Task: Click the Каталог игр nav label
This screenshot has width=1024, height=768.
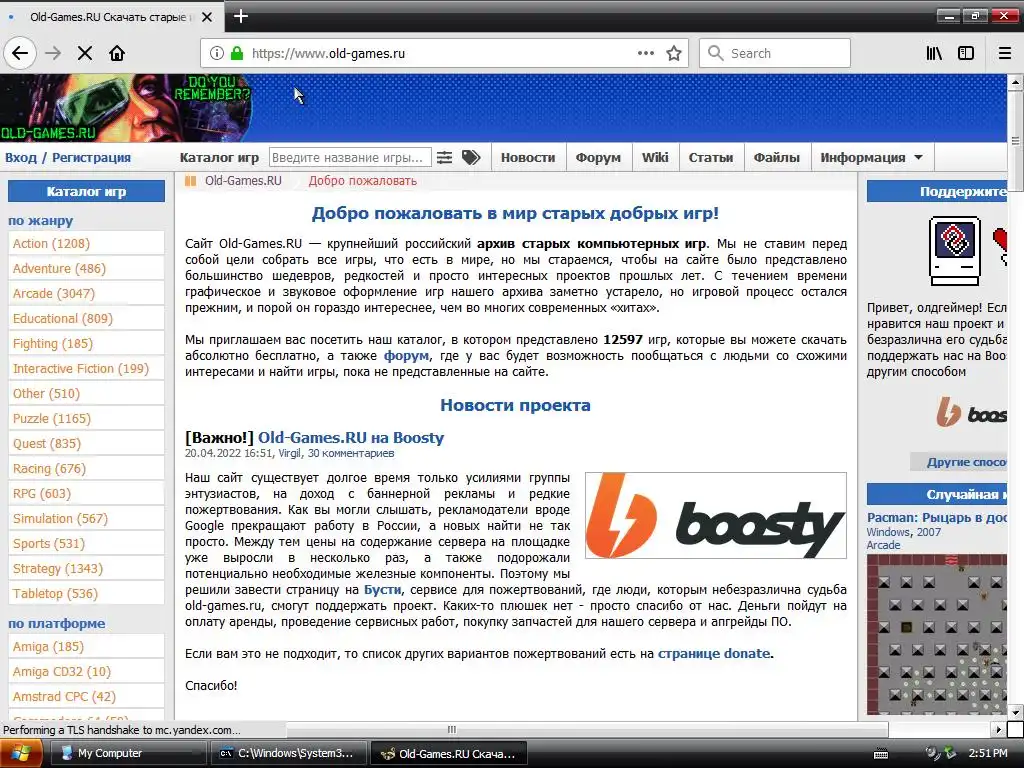Action: pos(219,157)
